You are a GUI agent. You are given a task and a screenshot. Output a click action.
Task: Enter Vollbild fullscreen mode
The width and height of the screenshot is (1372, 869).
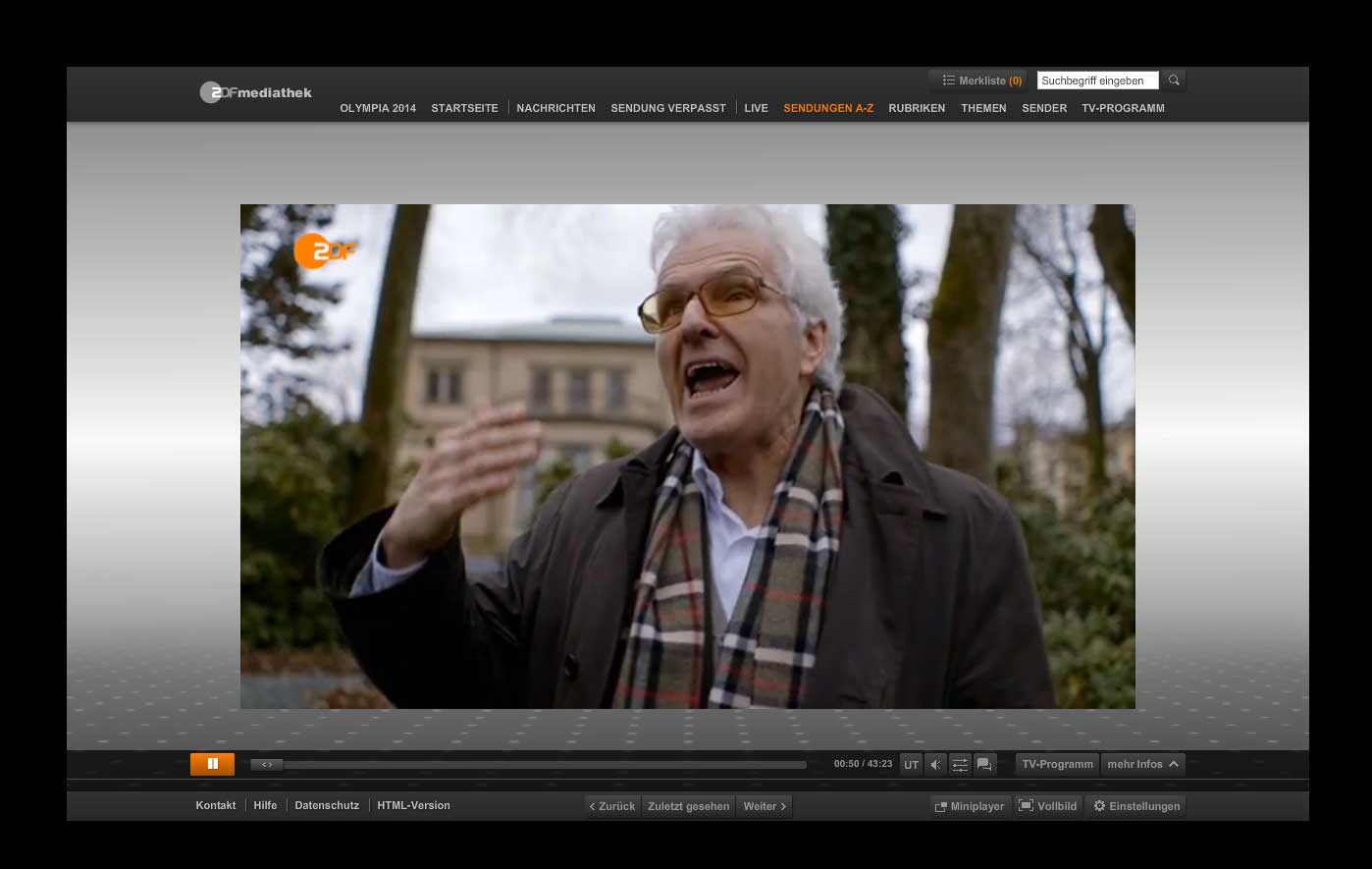(x=1047, y=806)
